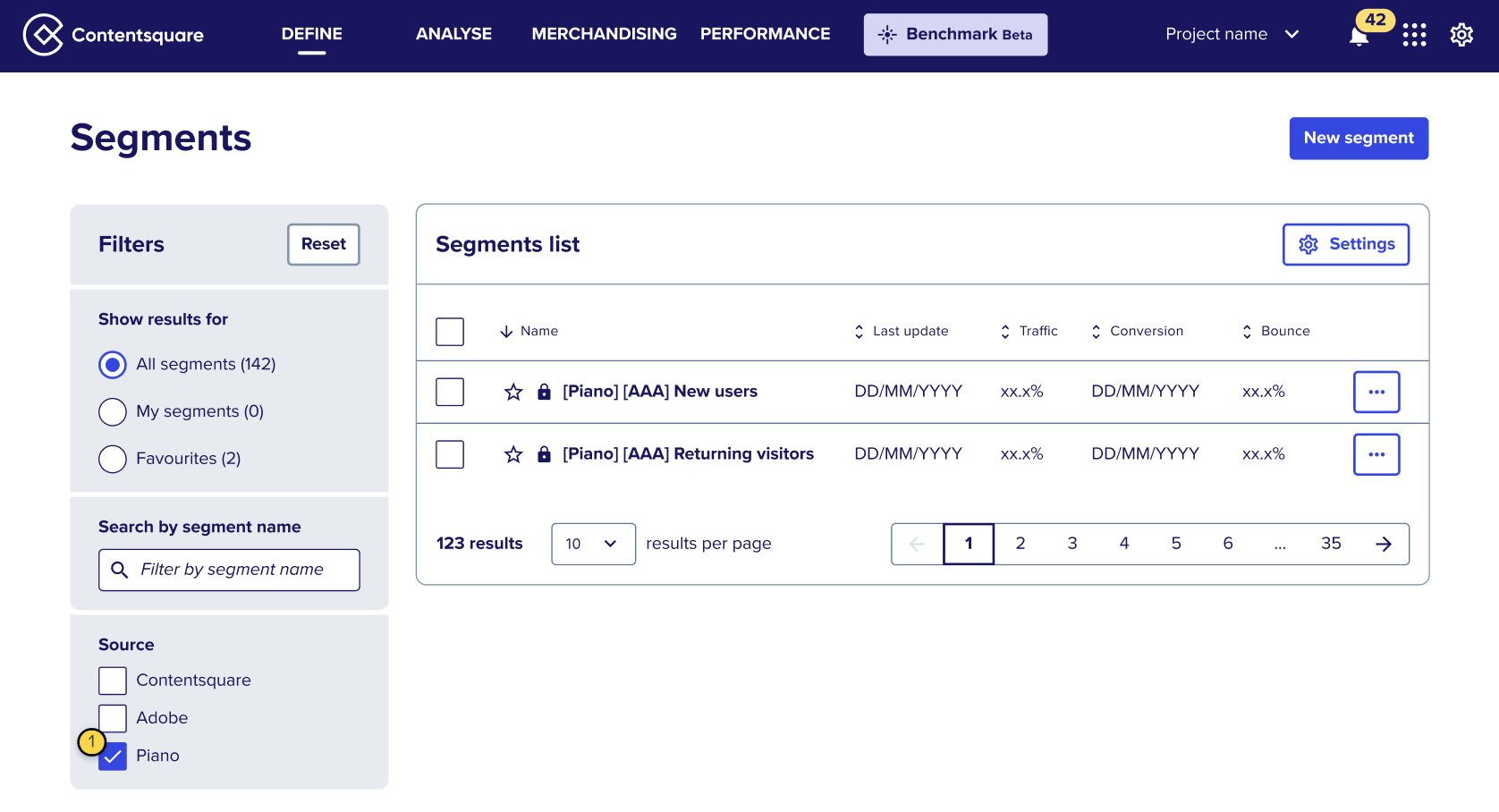Select the Returning visitors segment checkbox

(450, 454)
